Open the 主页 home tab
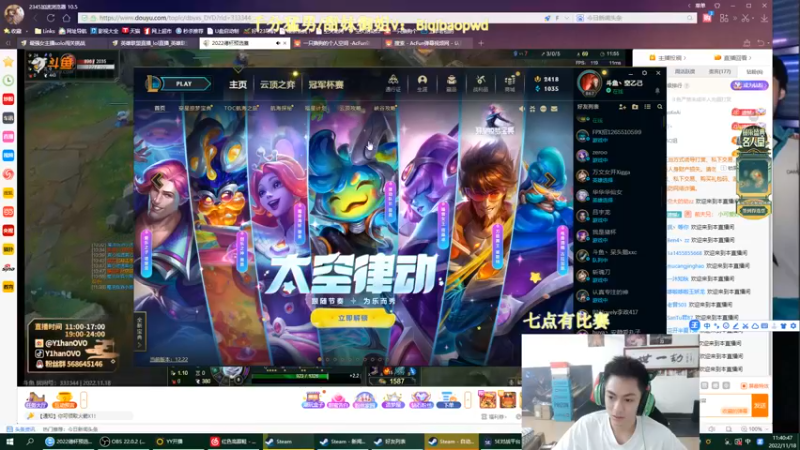800x450 pixels. click(238, 85)
